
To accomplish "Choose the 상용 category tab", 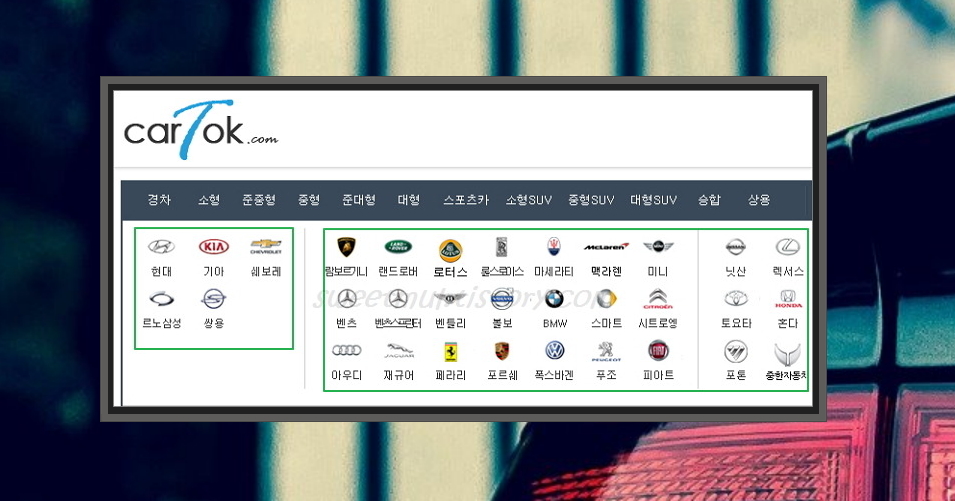I will coord(759,200).
